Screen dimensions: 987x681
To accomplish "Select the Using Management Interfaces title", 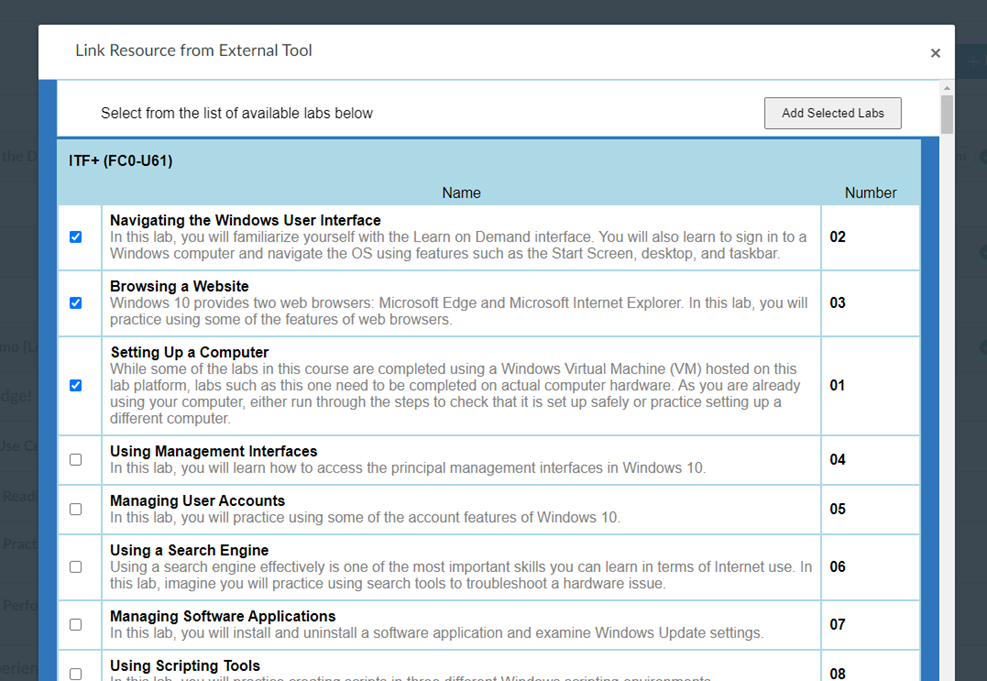I will 213,451.
